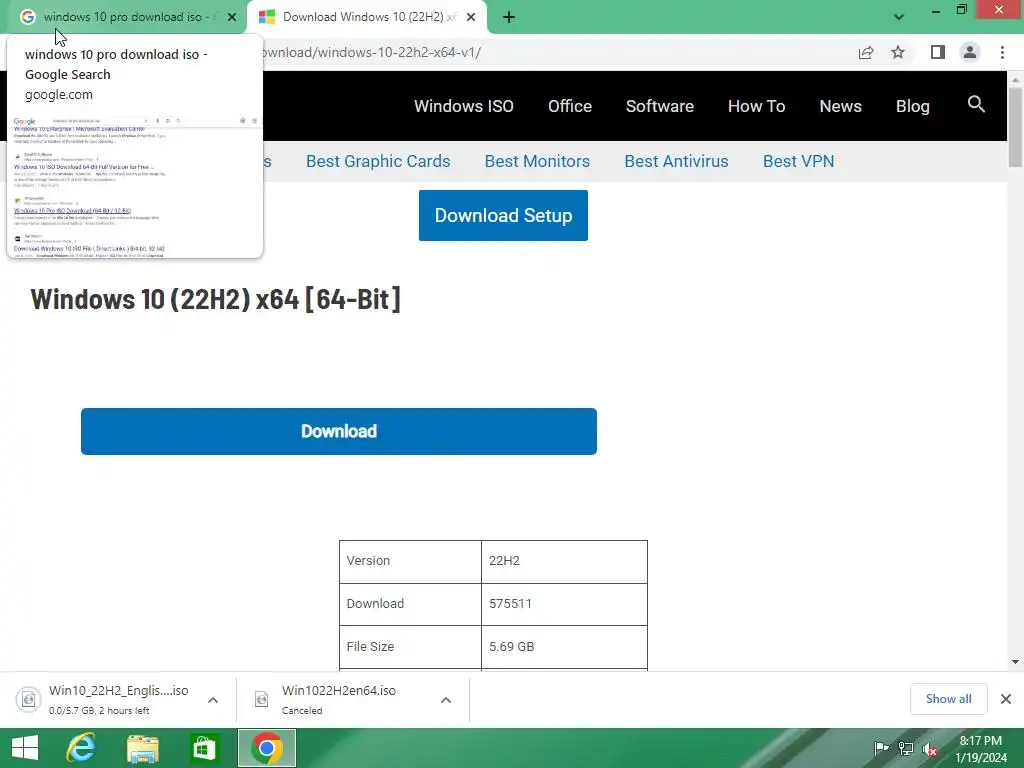Click the scrollbar down arrow

coord(1015,662)
